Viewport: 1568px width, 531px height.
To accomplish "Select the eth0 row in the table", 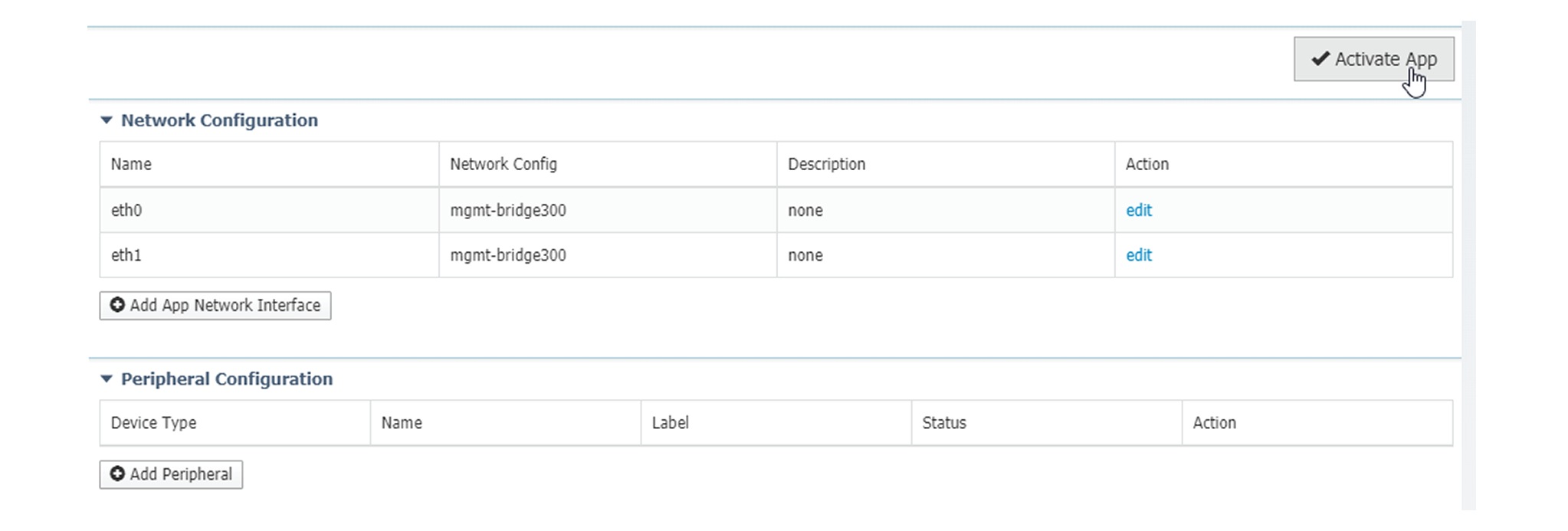I will coord(126,210).
